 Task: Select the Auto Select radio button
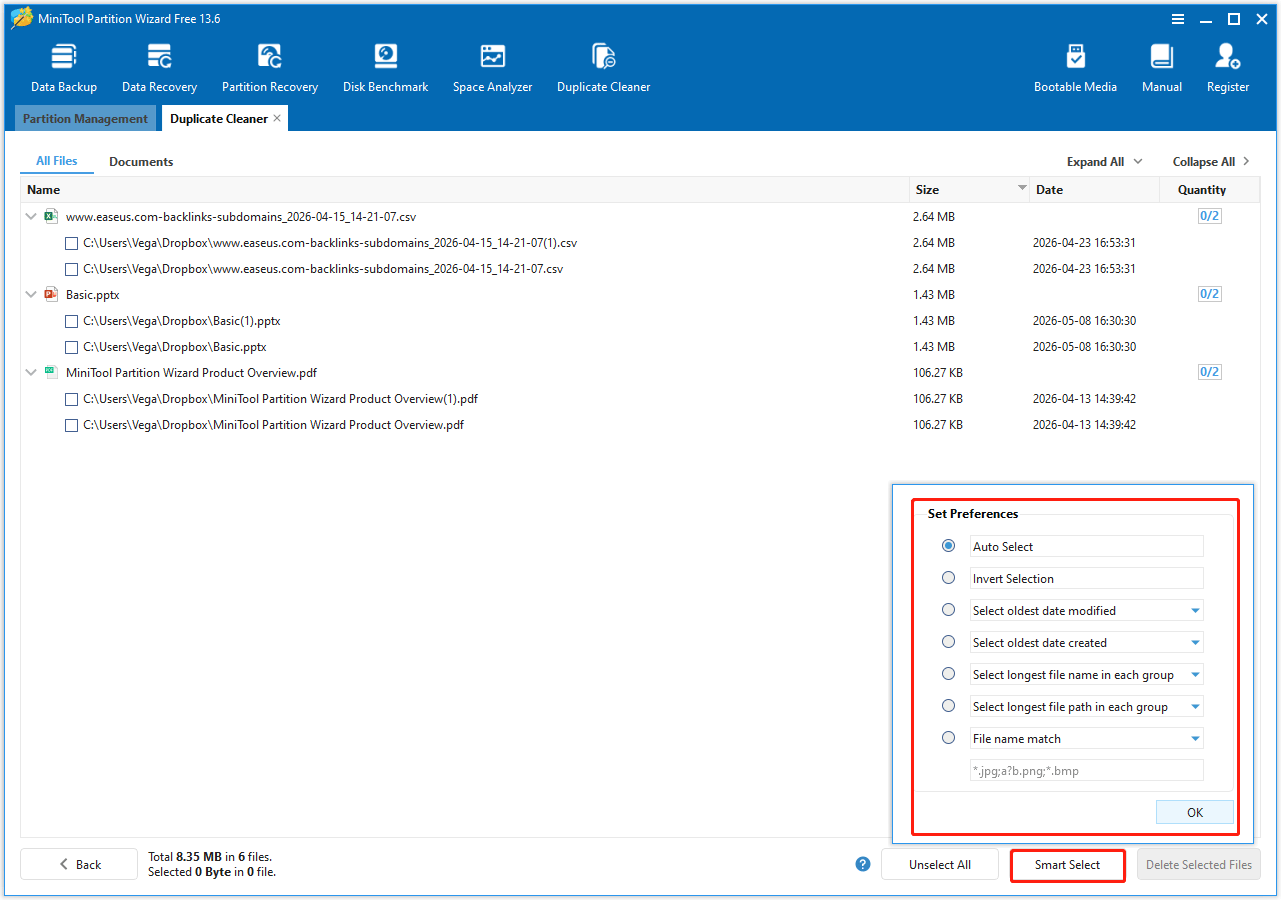tap(949, 546)
